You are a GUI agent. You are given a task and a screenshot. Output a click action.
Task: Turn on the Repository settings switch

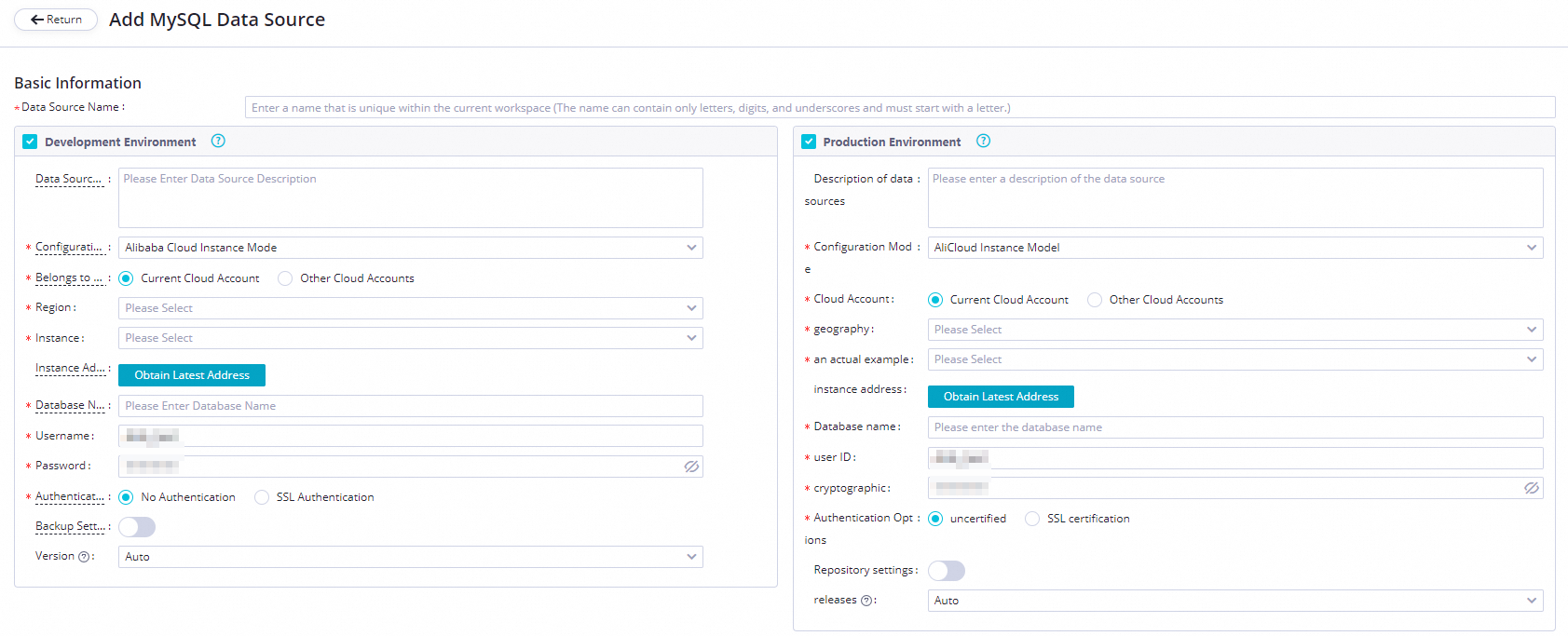click(946, 571)
